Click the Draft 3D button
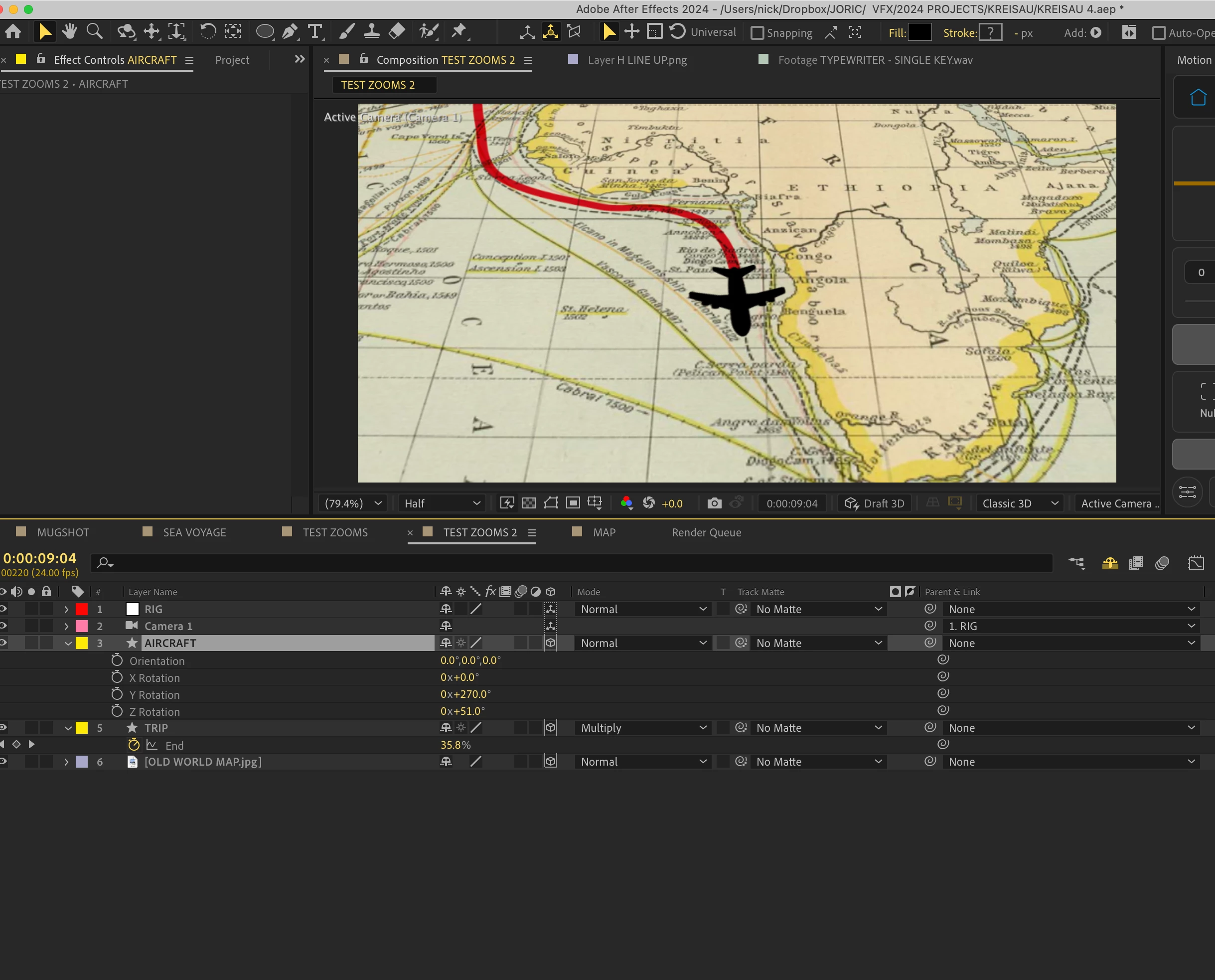The image size is (1215, 980). 874,503
